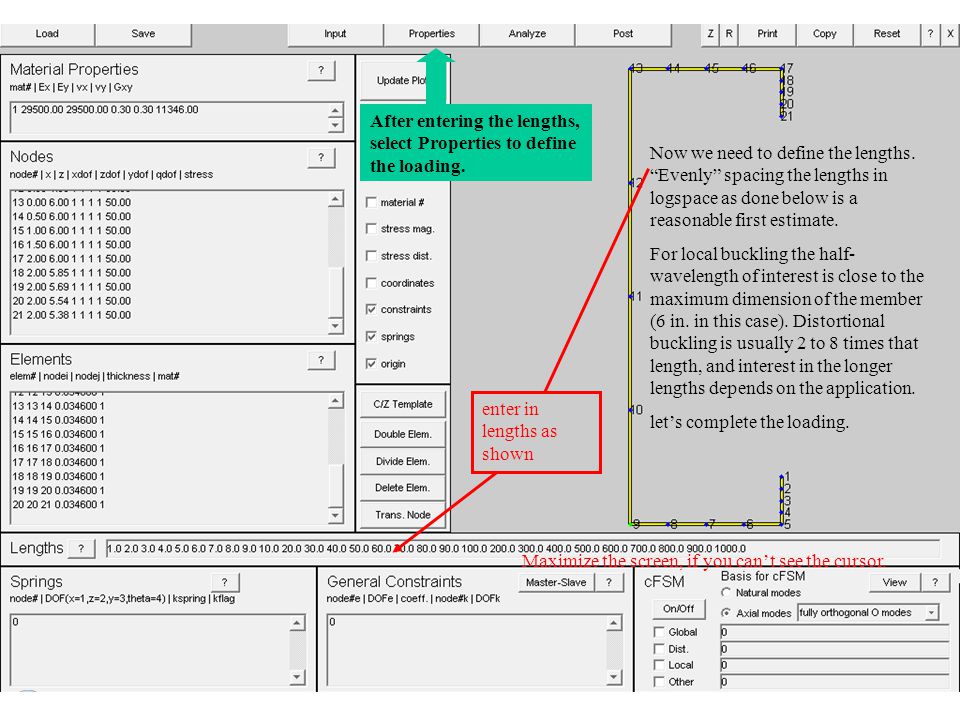Image resolution: width=960 pixels, height=720 pixels.
Task: Click the Load button
Action: coord(47,34)
